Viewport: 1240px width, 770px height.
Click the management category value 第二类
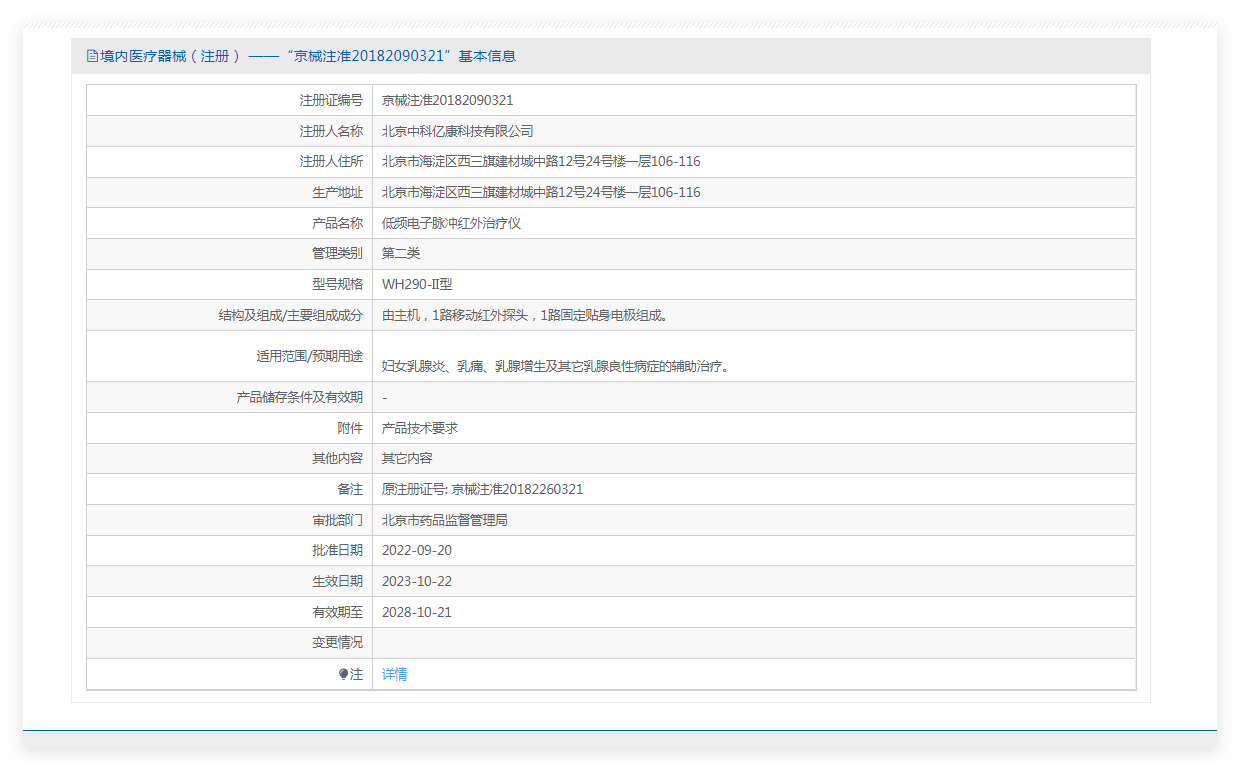401,253
